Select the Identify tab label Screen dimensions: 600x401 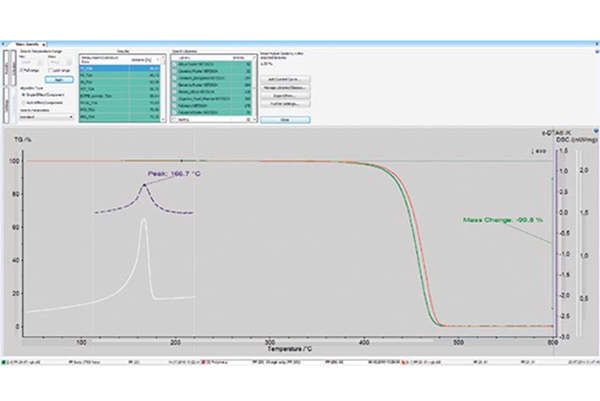point(27,44)
